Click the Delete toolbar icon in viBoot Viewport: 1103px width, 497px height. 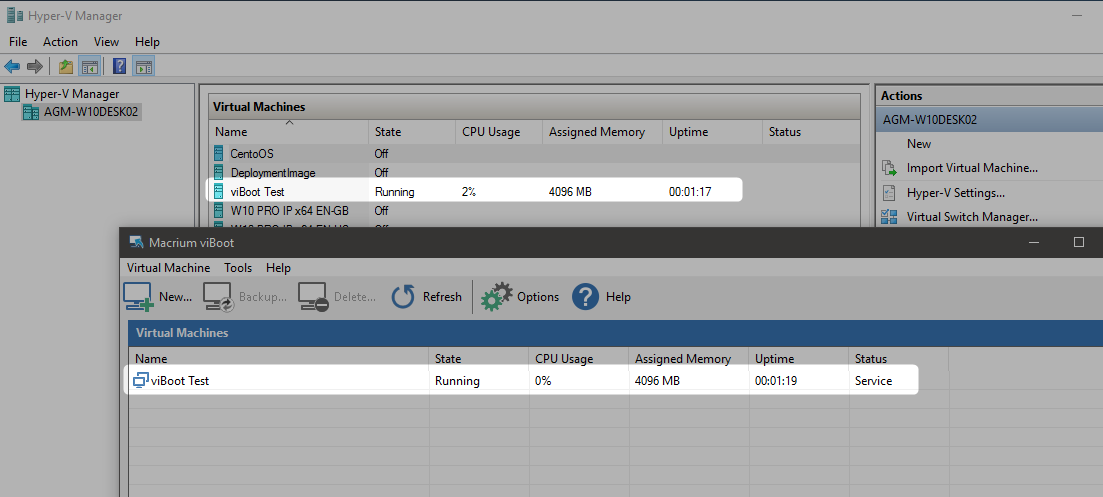[313, 297]
